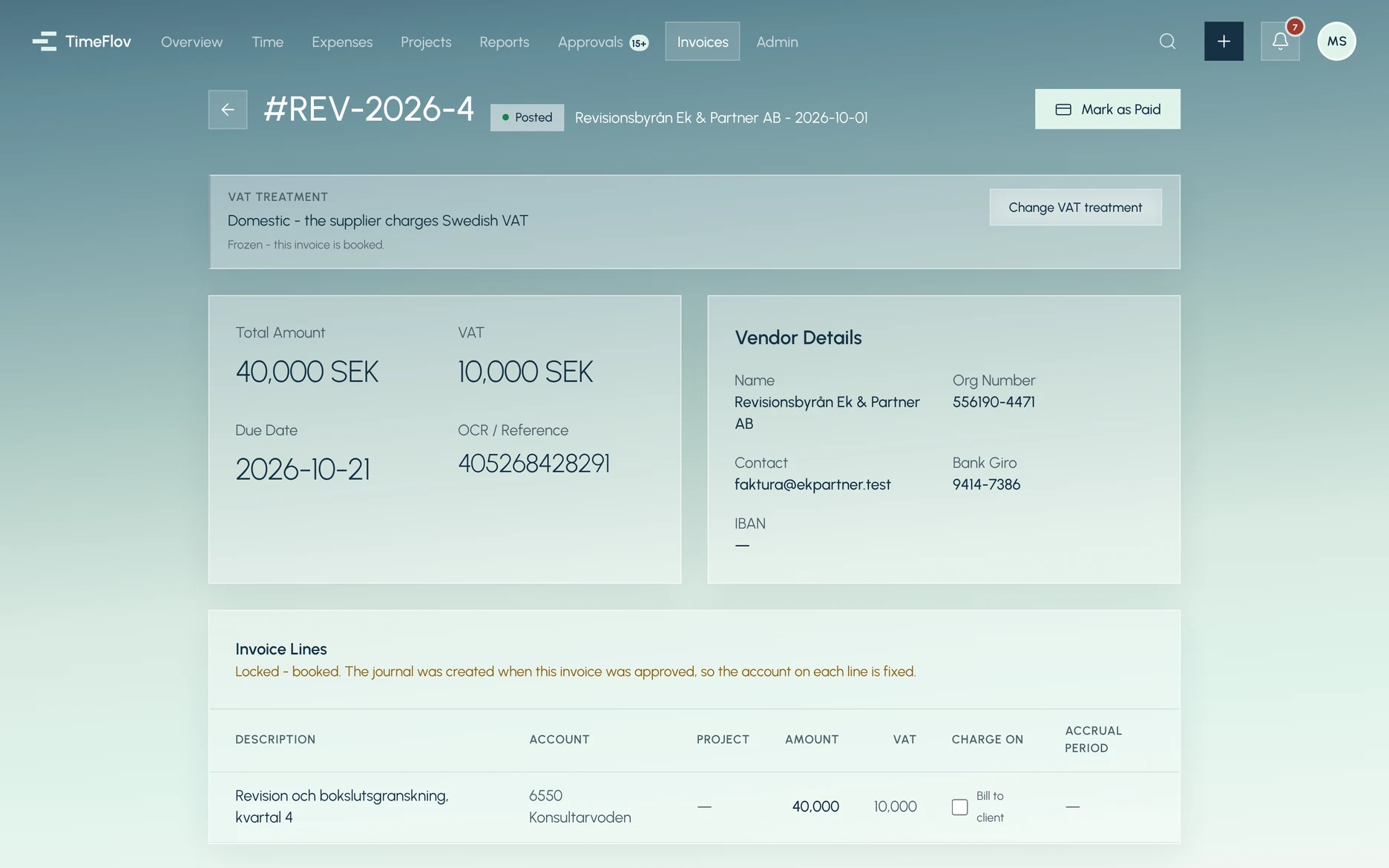Open the Reports nav item
Screen dimensions: 1389x868
[505, 42]
